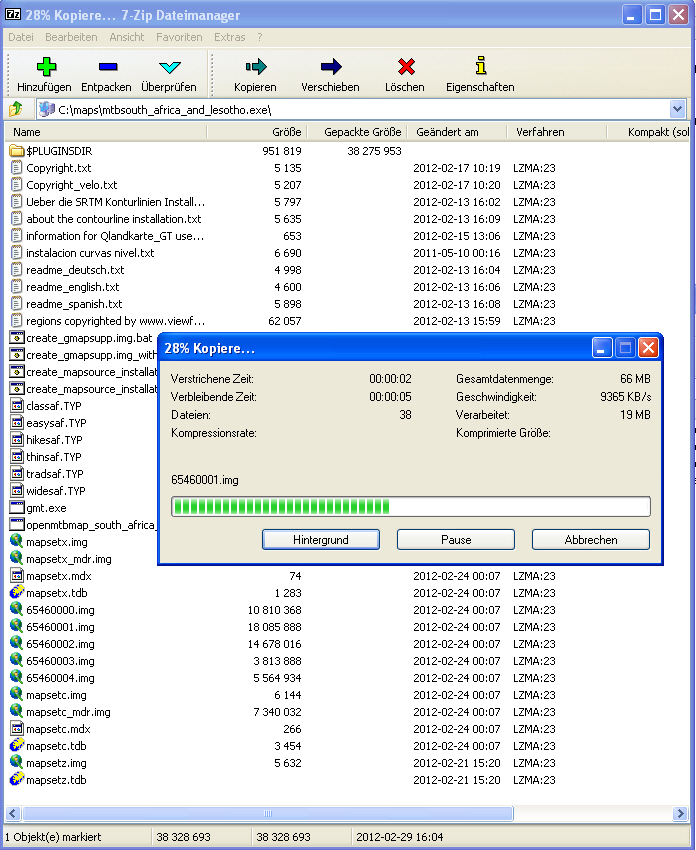Select tradsaf.TYP file name

[55, 474]
